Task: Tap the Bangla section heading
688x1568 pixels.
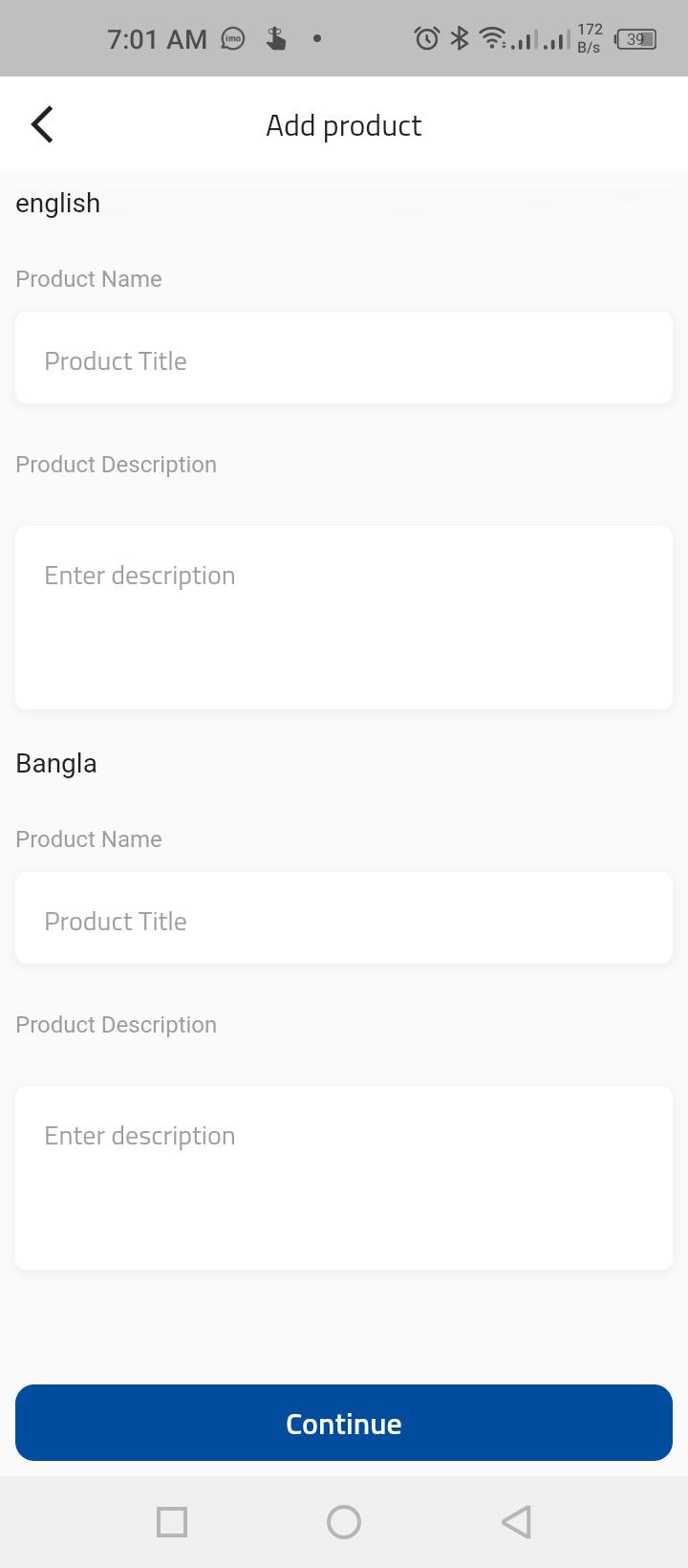Action: point(56,763)
